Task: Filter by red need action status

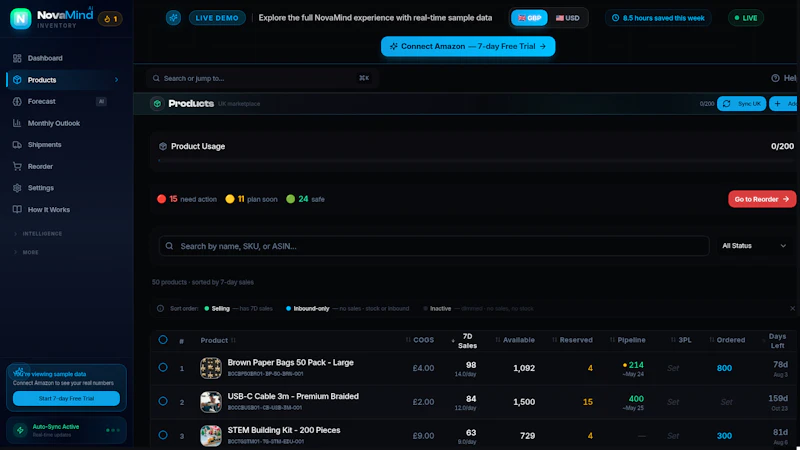Action: pos(187,199)
